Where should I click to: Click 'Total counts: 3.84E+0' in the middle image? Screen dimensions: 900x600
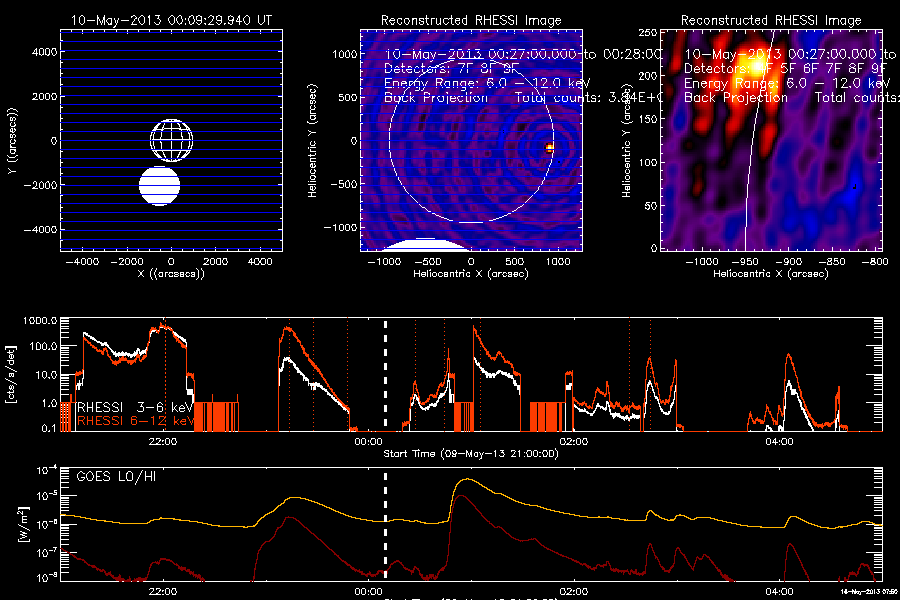click(x=588, y=98)
